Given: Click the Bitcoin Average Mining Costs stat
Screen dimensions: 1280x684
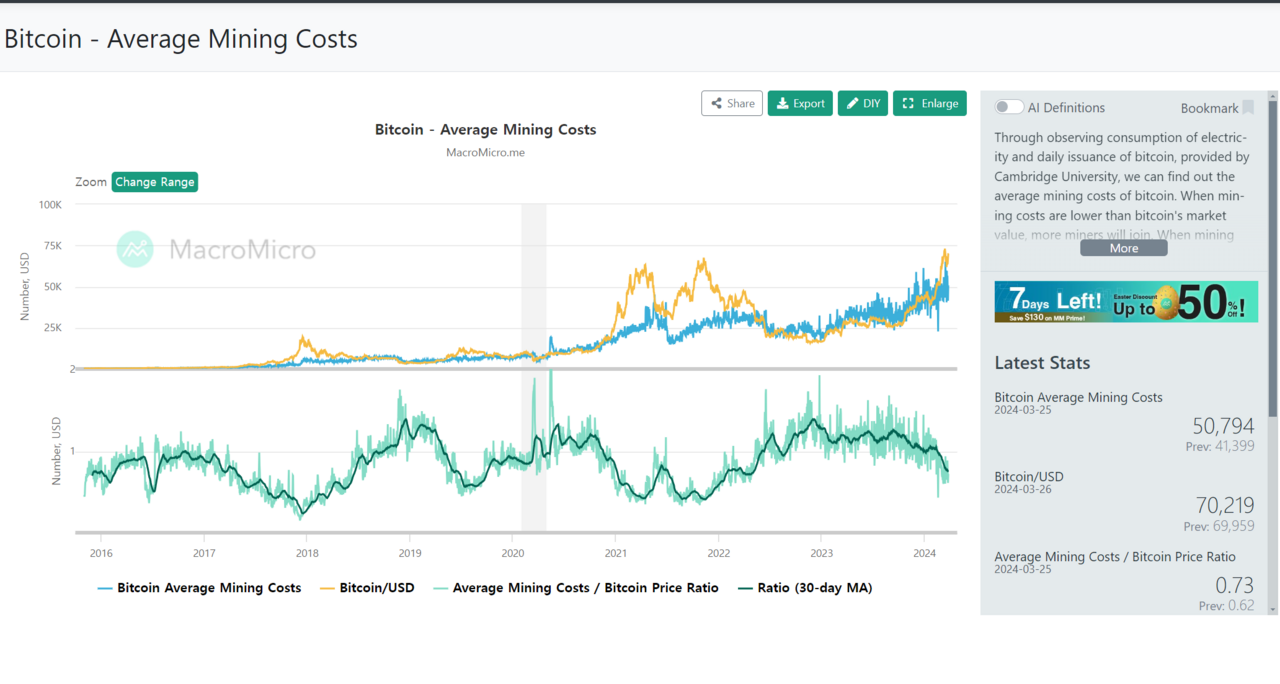Looking at the screenshot, I should [1078, 397].
